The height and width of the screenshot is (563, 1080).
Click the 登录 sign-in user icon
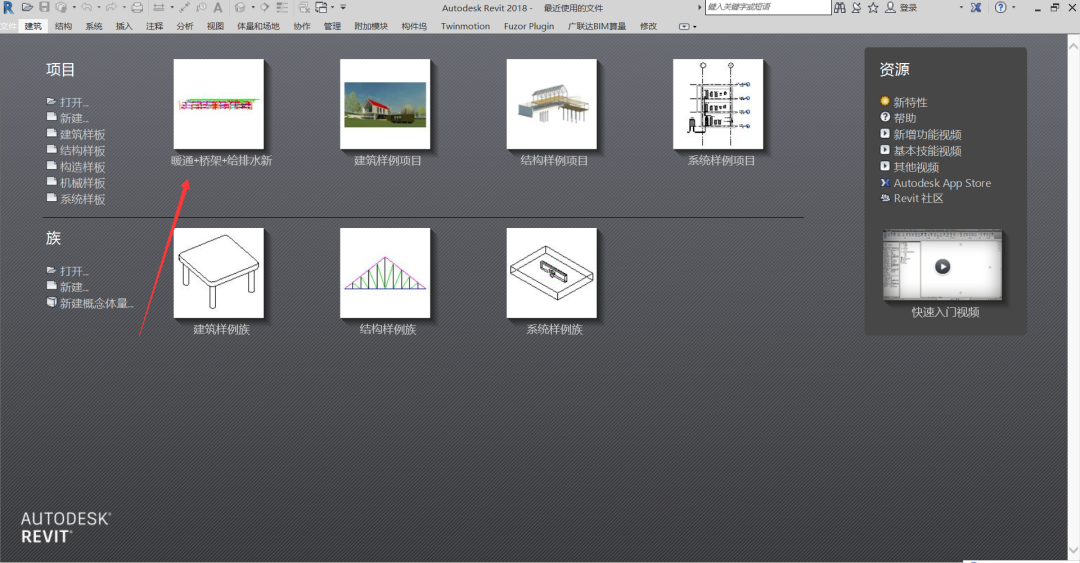tap(890, 8)
